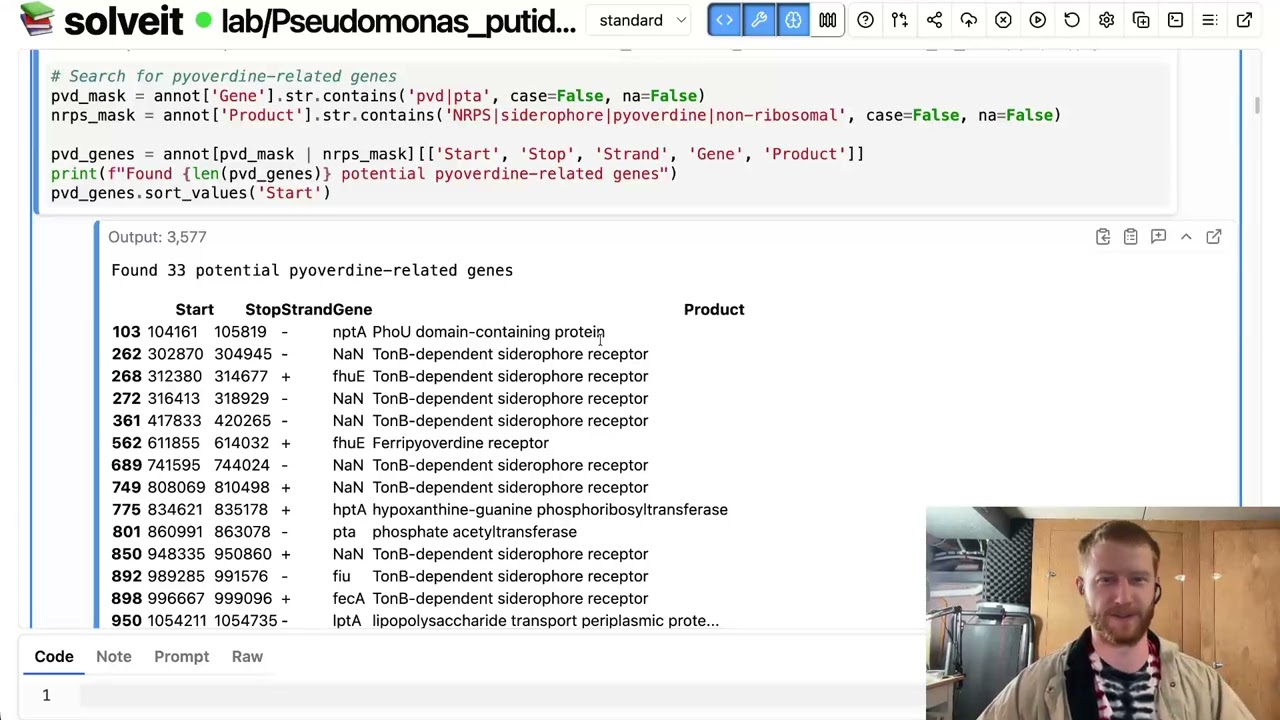
Task: Click the share nodes icon
Action: tap(934, 20)
